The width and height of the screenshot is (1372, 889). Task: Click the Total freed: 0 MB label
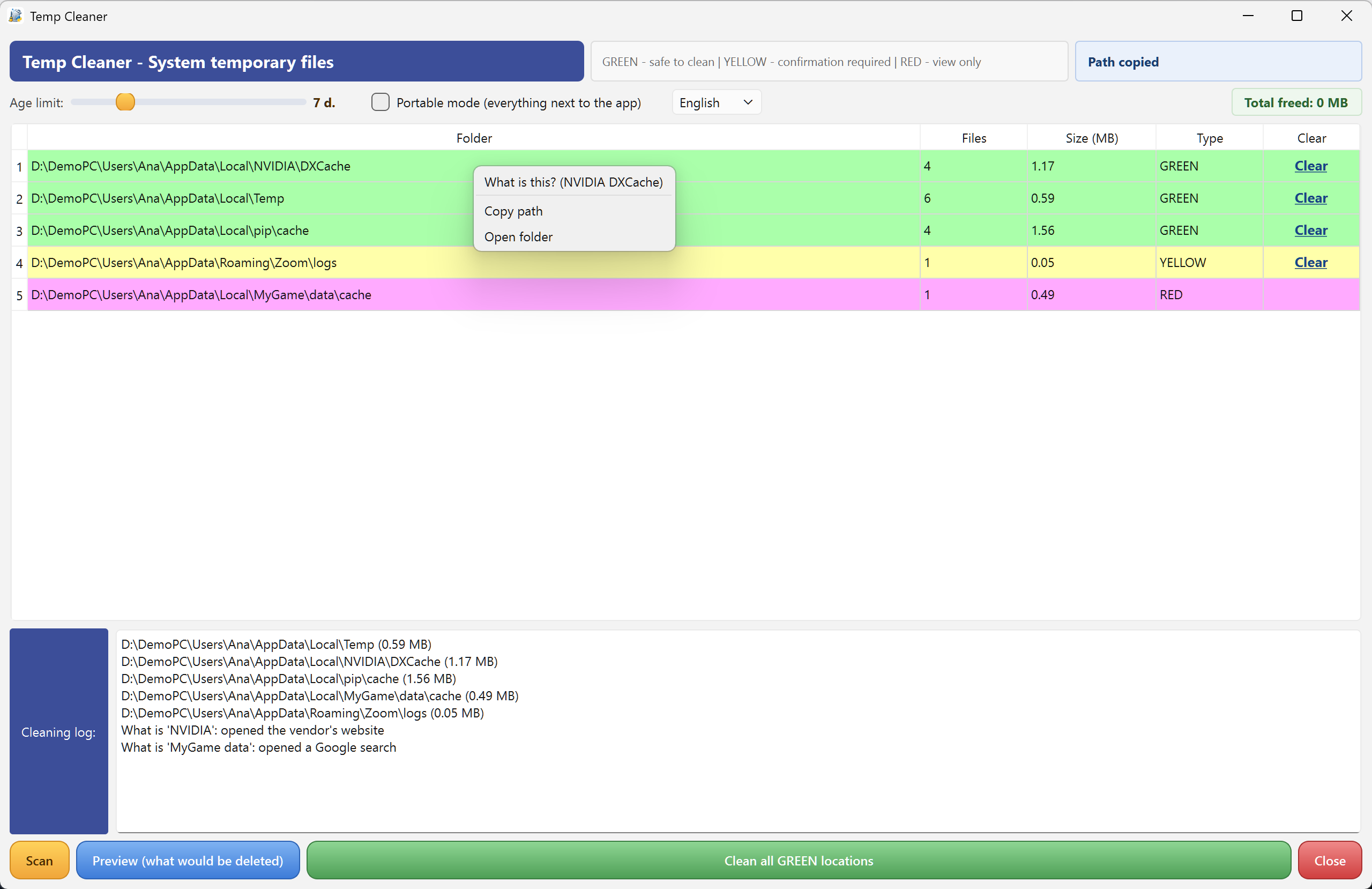tap(1296, 102)
